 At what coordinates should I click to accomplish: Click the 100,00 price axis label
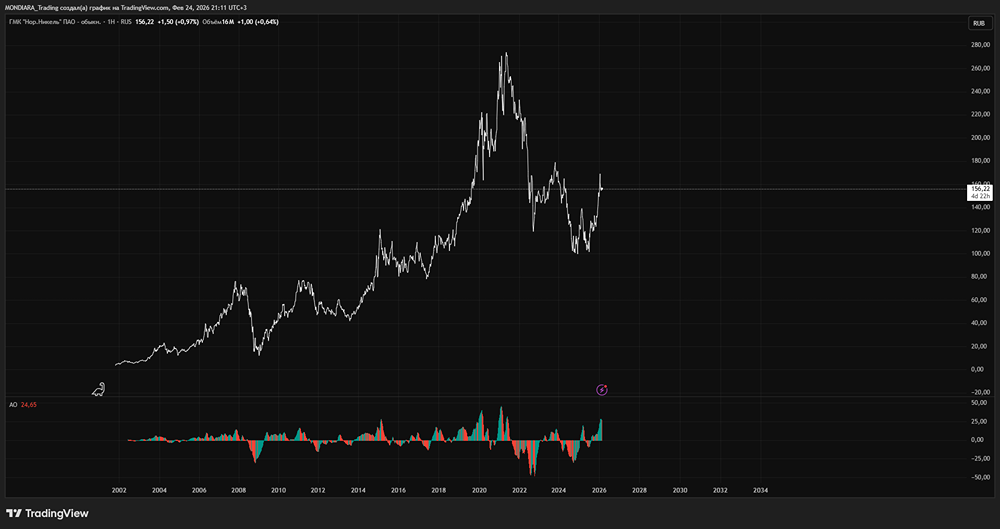coord(981,253)
